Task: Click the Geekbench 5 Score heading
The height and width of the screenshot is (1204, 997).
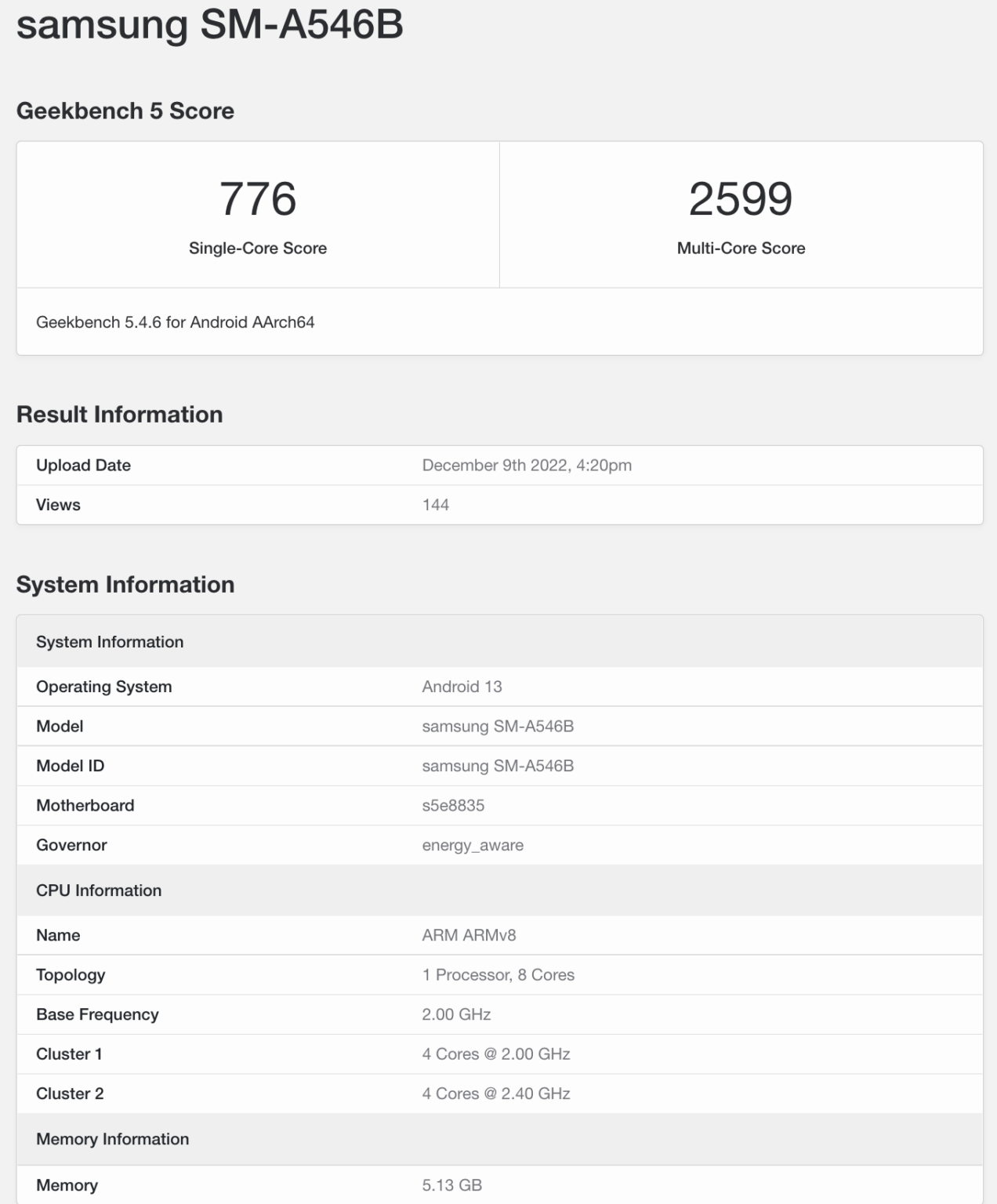Action: [127, 111]
